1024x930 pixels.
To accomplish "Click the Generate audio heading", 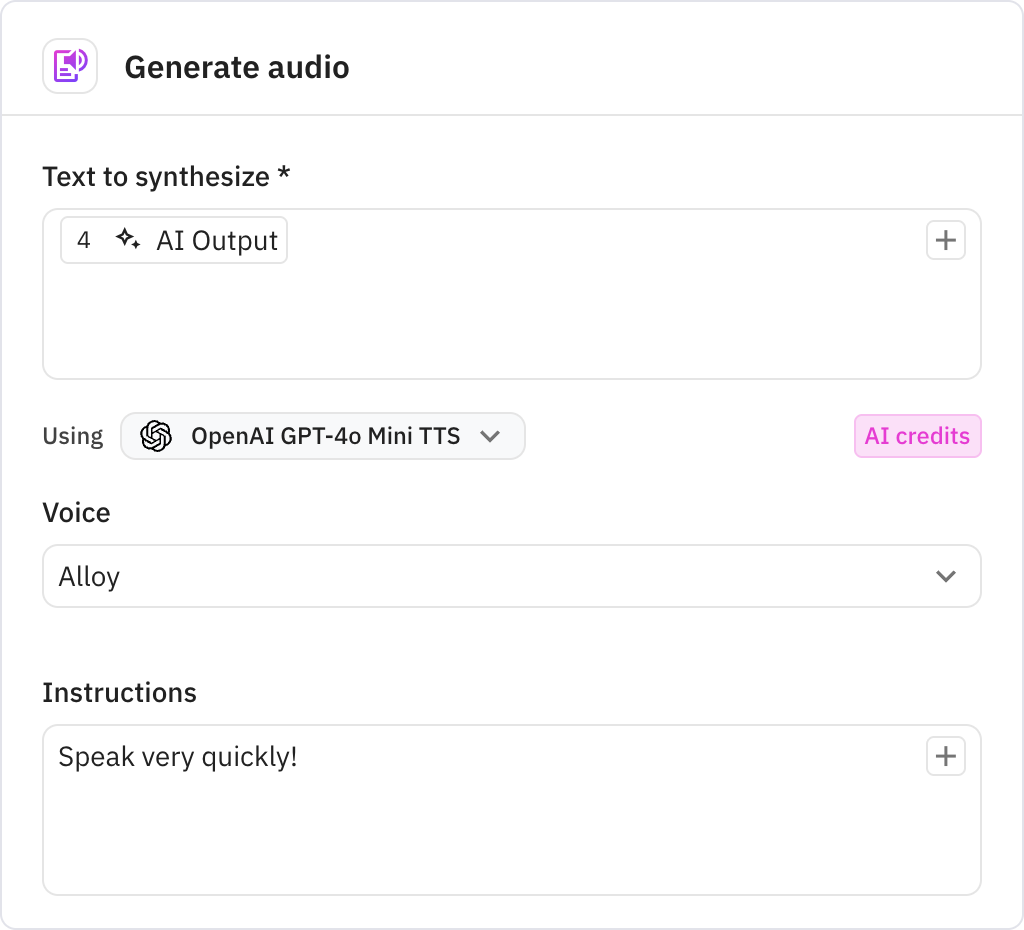I will coord(237,67).
